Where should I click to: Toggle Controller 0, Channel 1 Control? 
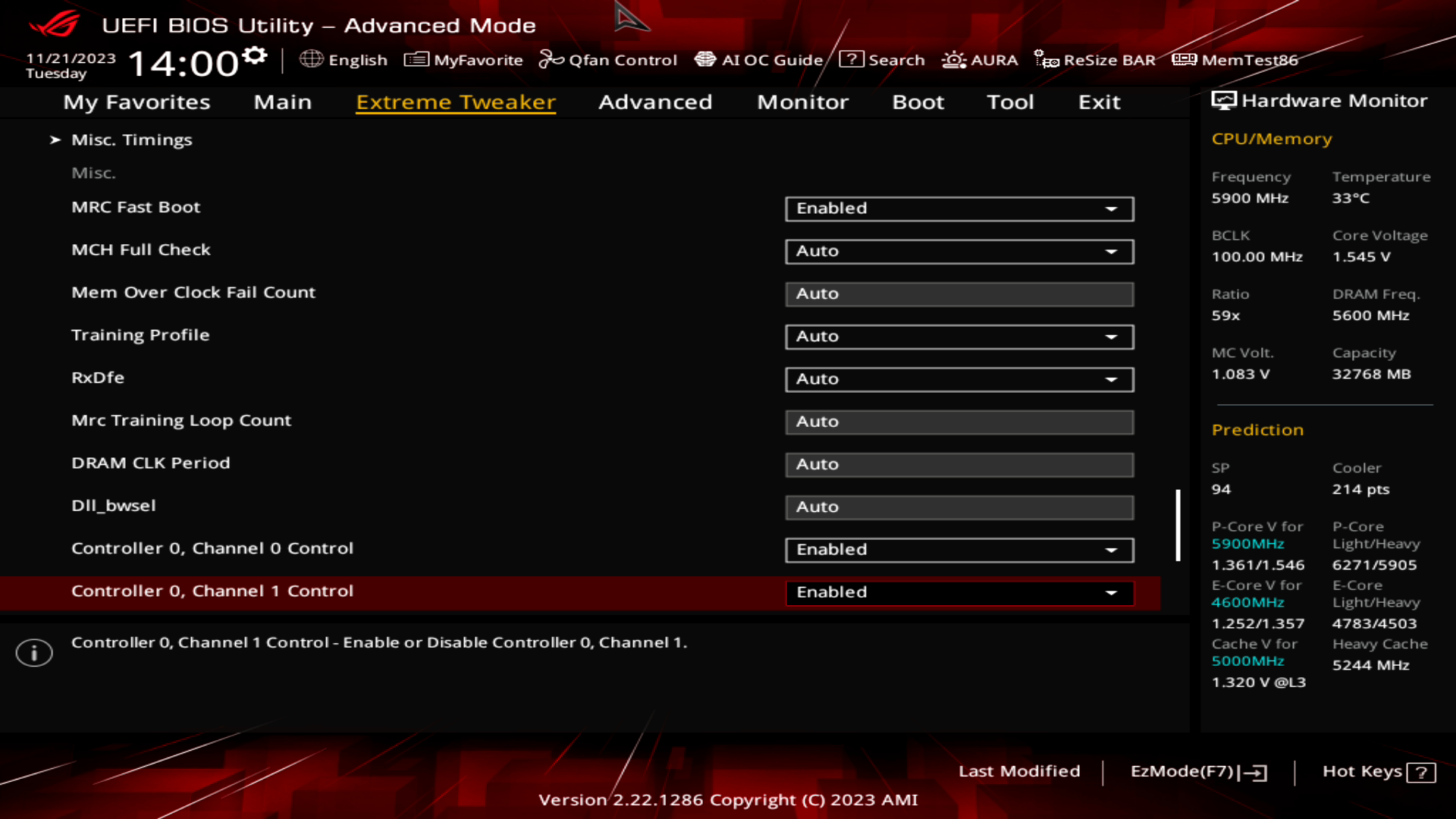coord(959,592)
